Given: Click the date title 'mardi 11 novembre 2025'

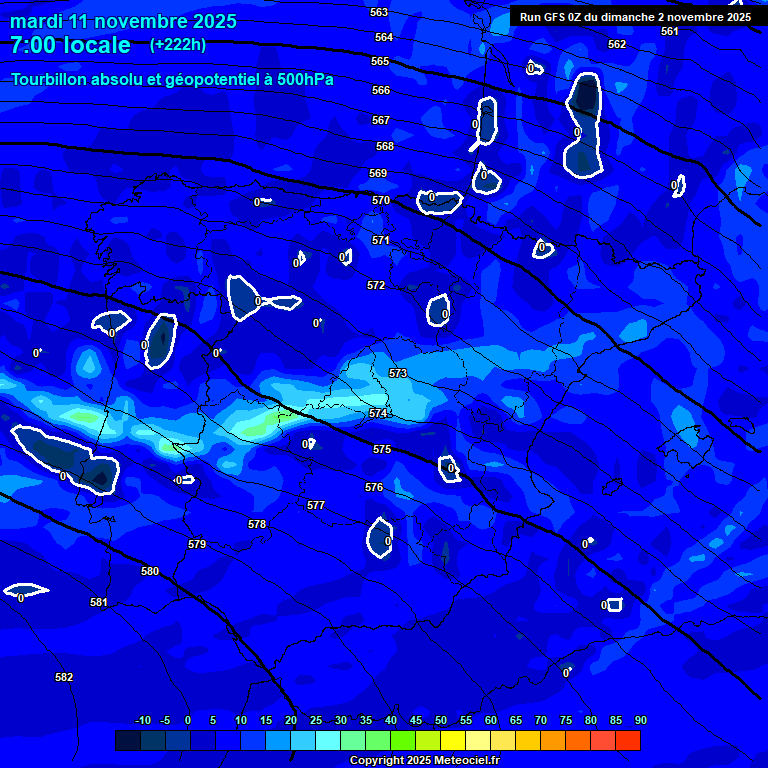Looking at the screenshot, I should coord(123,22).
